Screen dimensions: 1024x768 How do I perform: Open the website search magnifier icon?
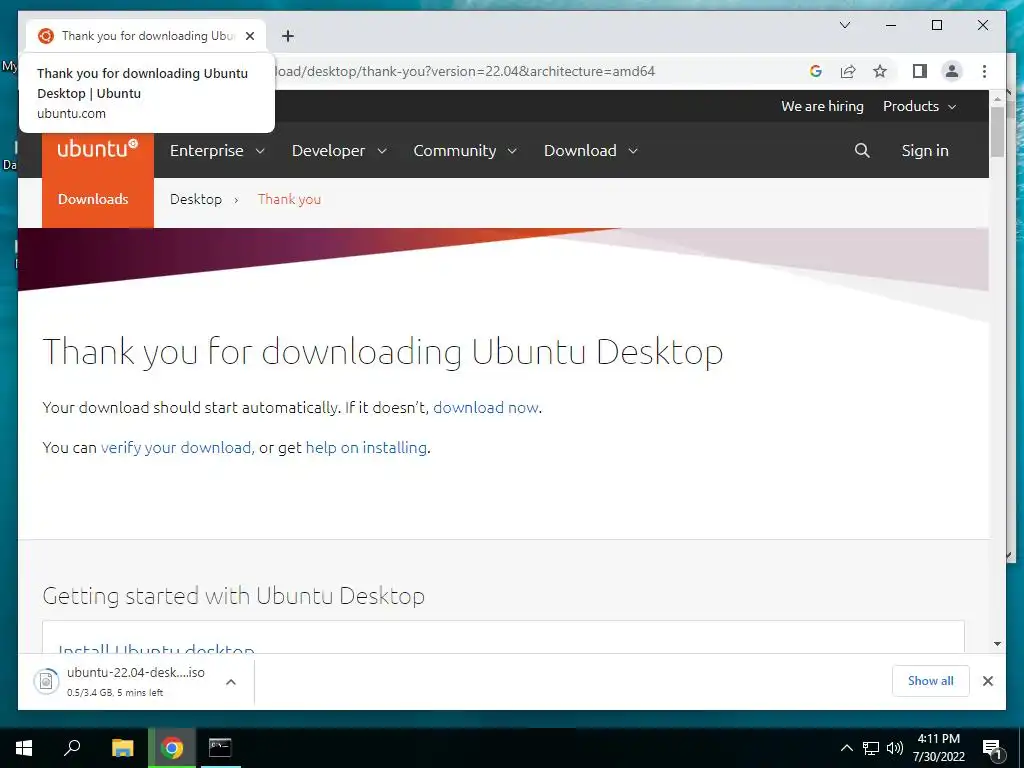pyautogui.click(x=862, y=151)
